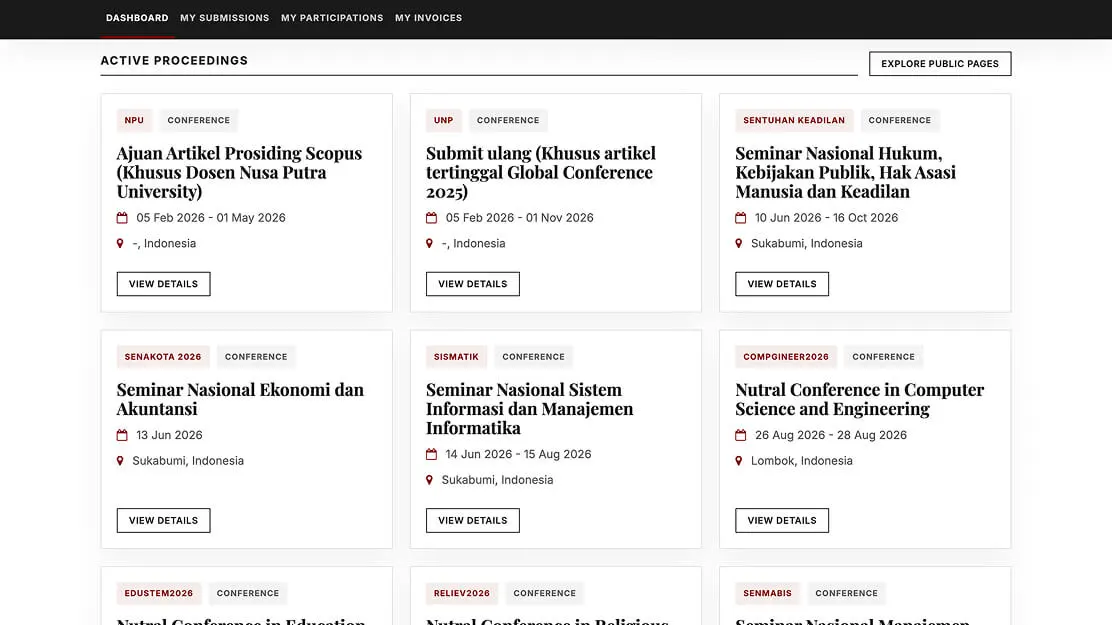This screenshot has width=1112, height=625.
Task: Click the NPU tag
Action: click(x=134, y=120)
